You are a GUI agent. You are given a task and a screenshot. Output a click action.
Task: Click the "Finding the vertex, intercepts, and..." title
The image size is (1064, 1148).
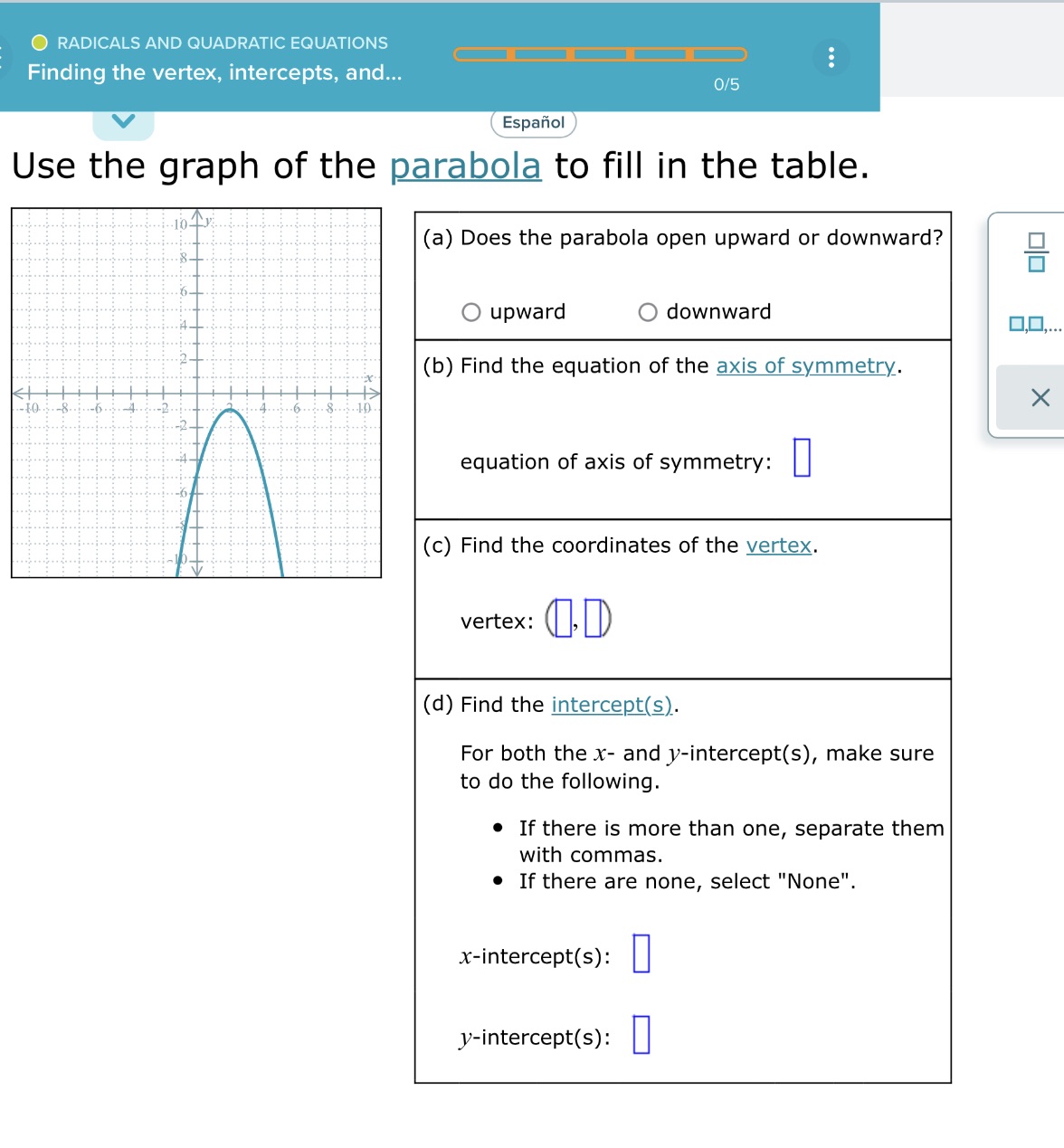click(x=214, y=72)
